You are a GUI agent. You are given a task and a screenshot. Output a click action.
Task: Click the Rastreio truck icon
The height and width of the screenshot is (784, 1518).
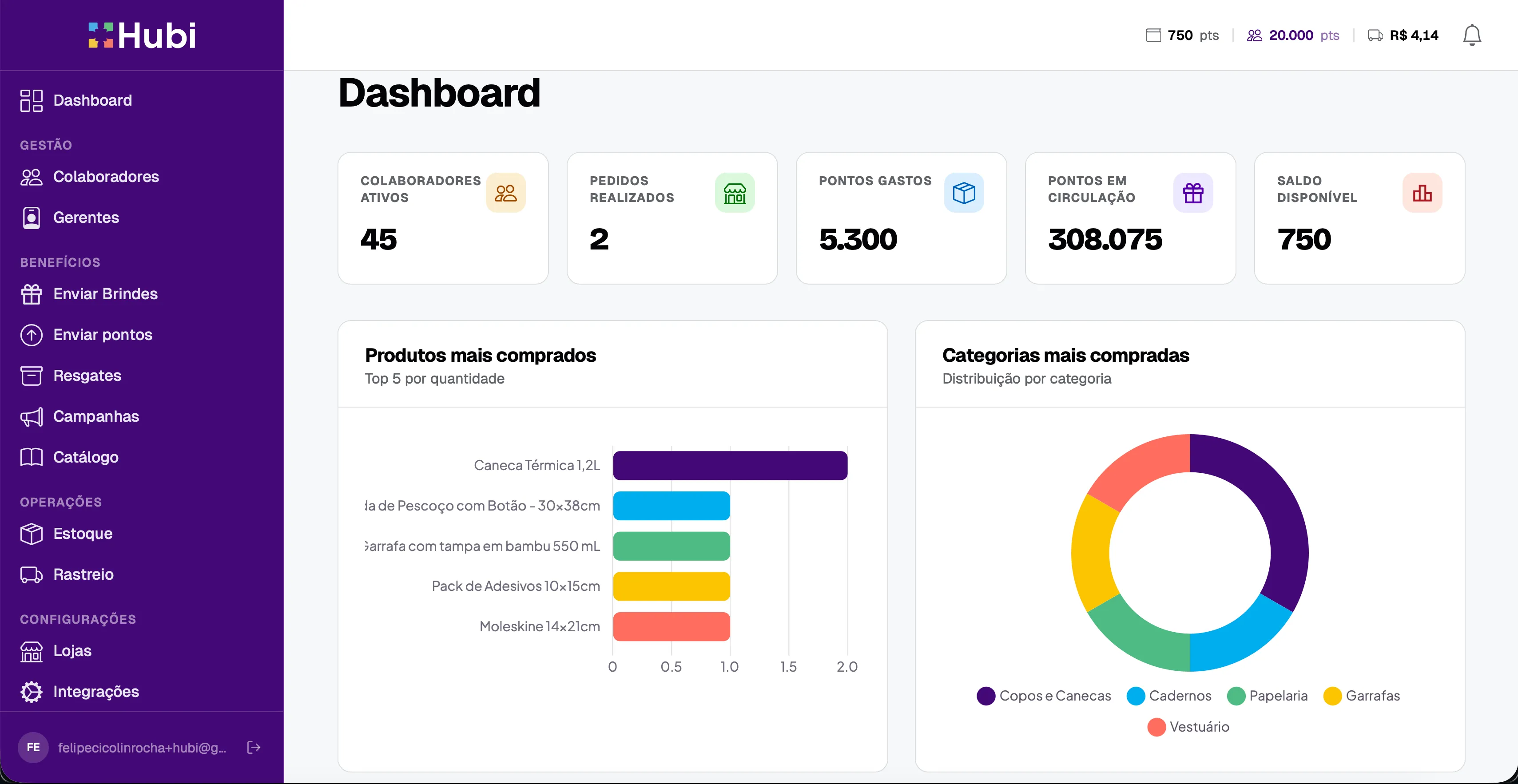(31, 574)
